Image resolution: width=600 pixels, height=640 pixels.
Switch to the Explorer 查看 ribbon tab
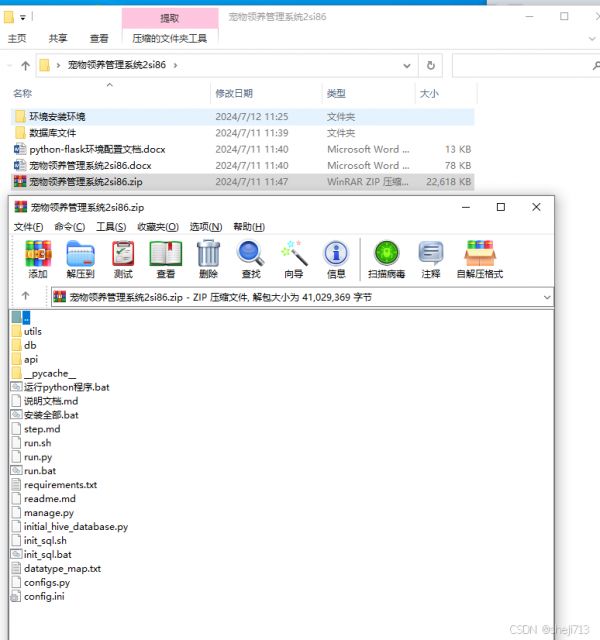[99, 39]
